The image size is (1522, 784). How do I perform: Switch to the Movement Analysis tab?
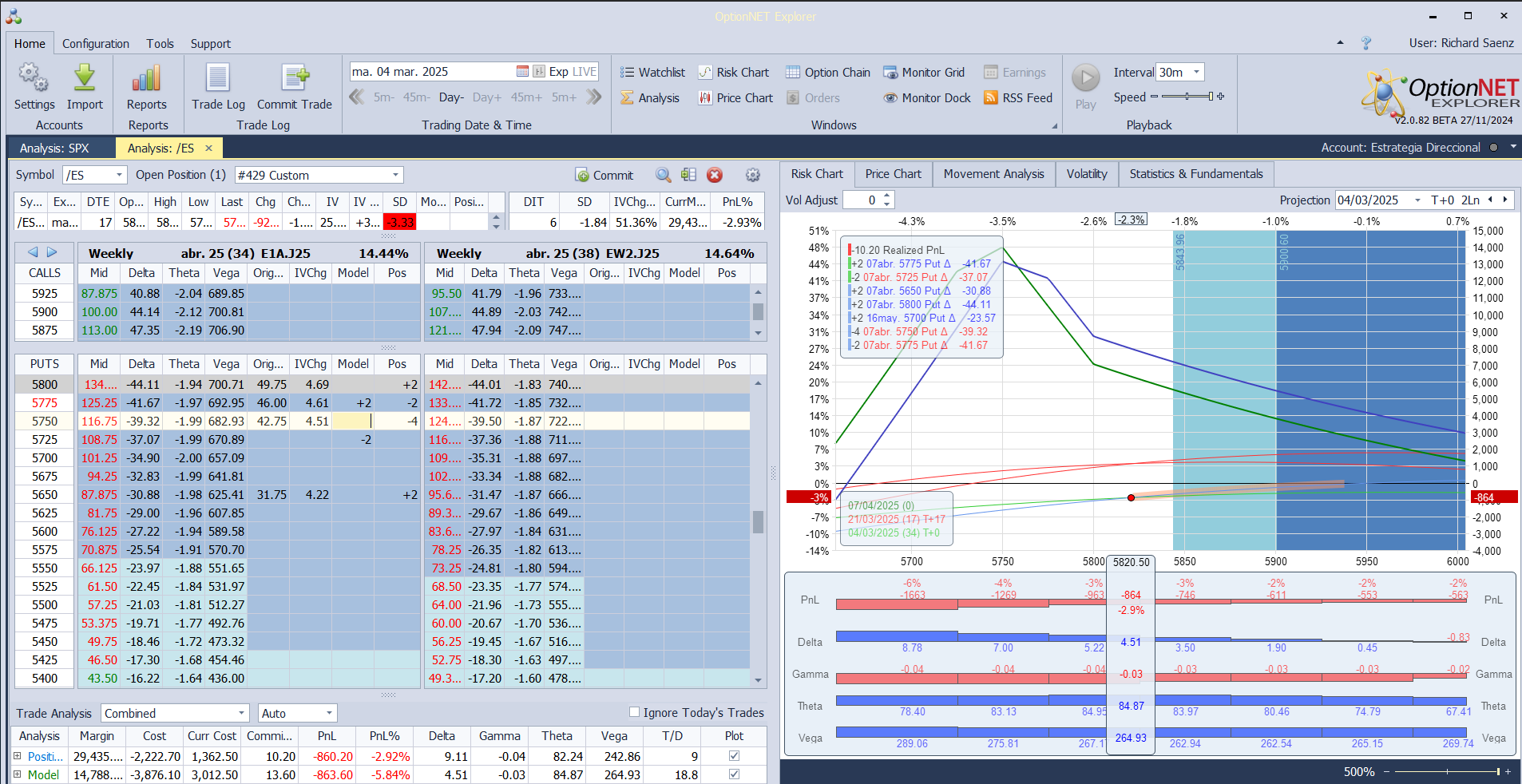coord(993,173)
